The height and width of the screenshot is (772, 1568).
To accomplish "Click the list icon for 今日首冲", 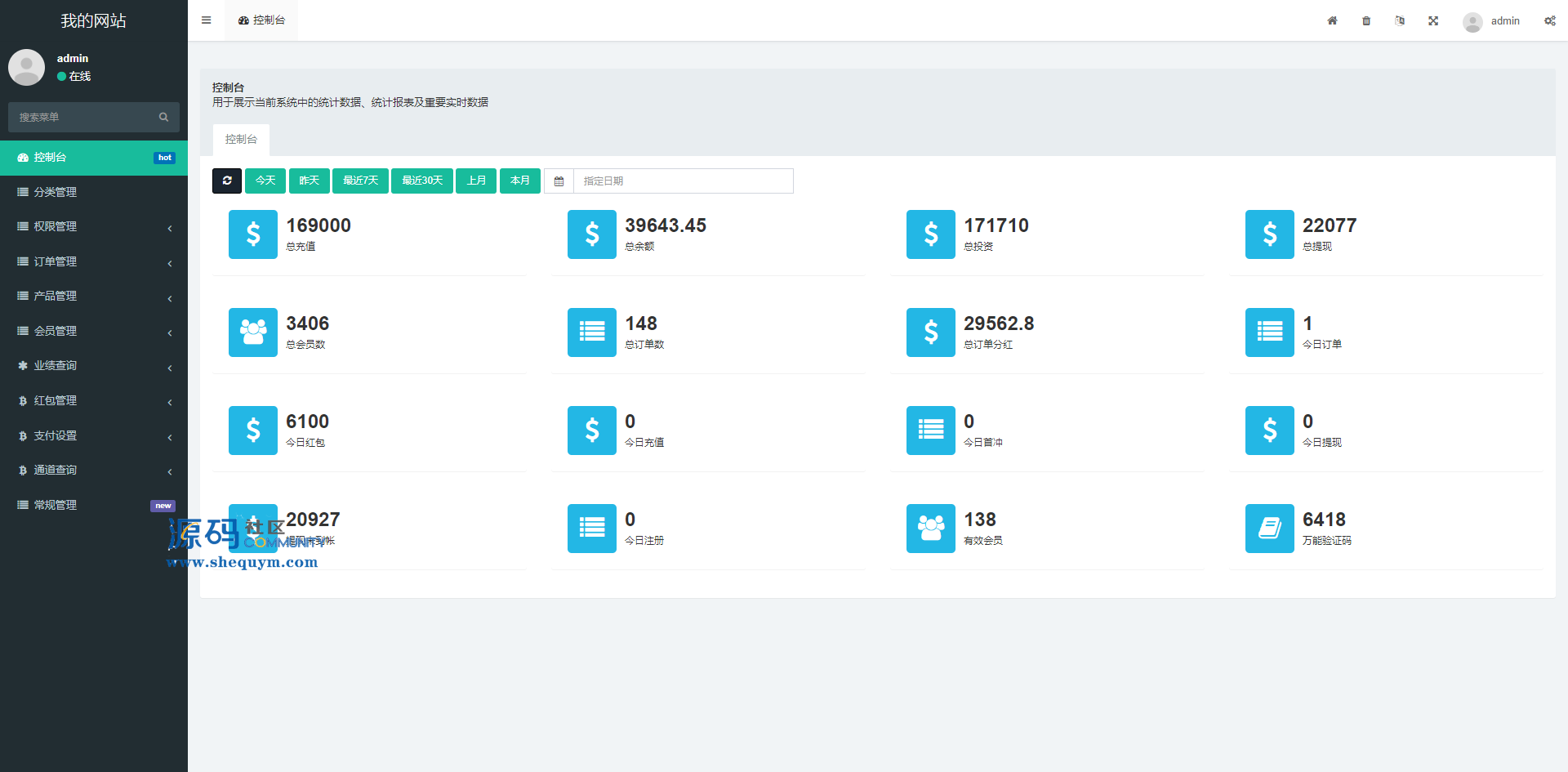I will coord(931,431).
